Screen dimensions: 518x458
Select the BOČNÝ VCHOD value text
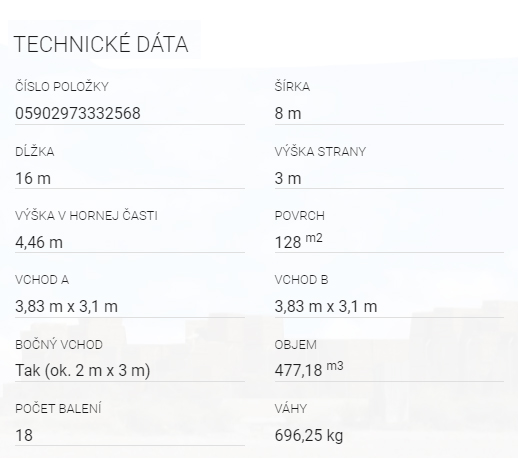[x=83, y=370]
